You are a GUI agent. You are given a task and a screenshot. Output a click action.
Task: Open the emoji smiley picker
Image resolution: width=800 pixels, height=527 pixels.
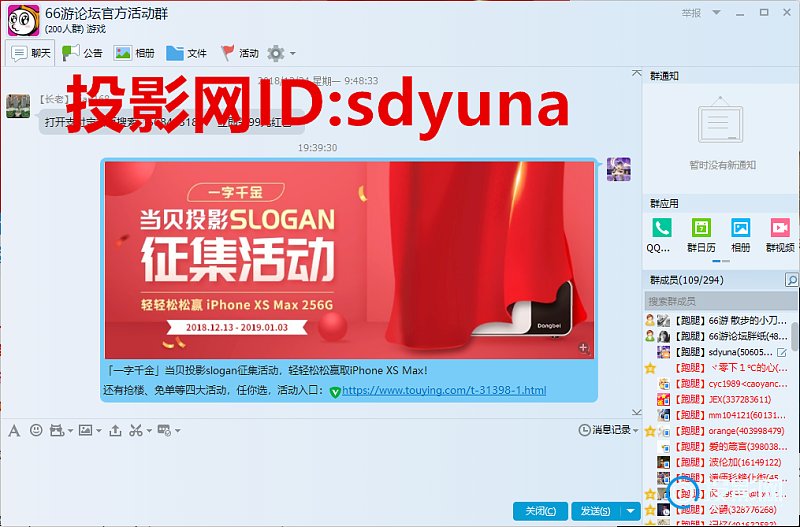pos(36,430)
